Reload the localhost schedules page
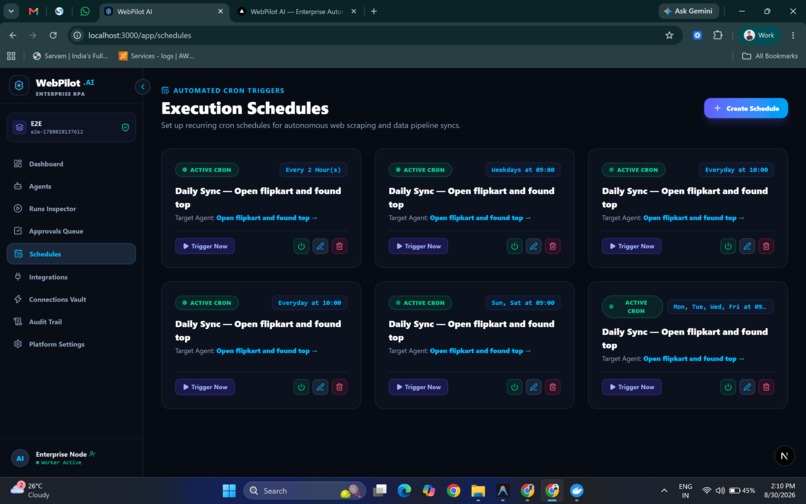 pos(53,35)
